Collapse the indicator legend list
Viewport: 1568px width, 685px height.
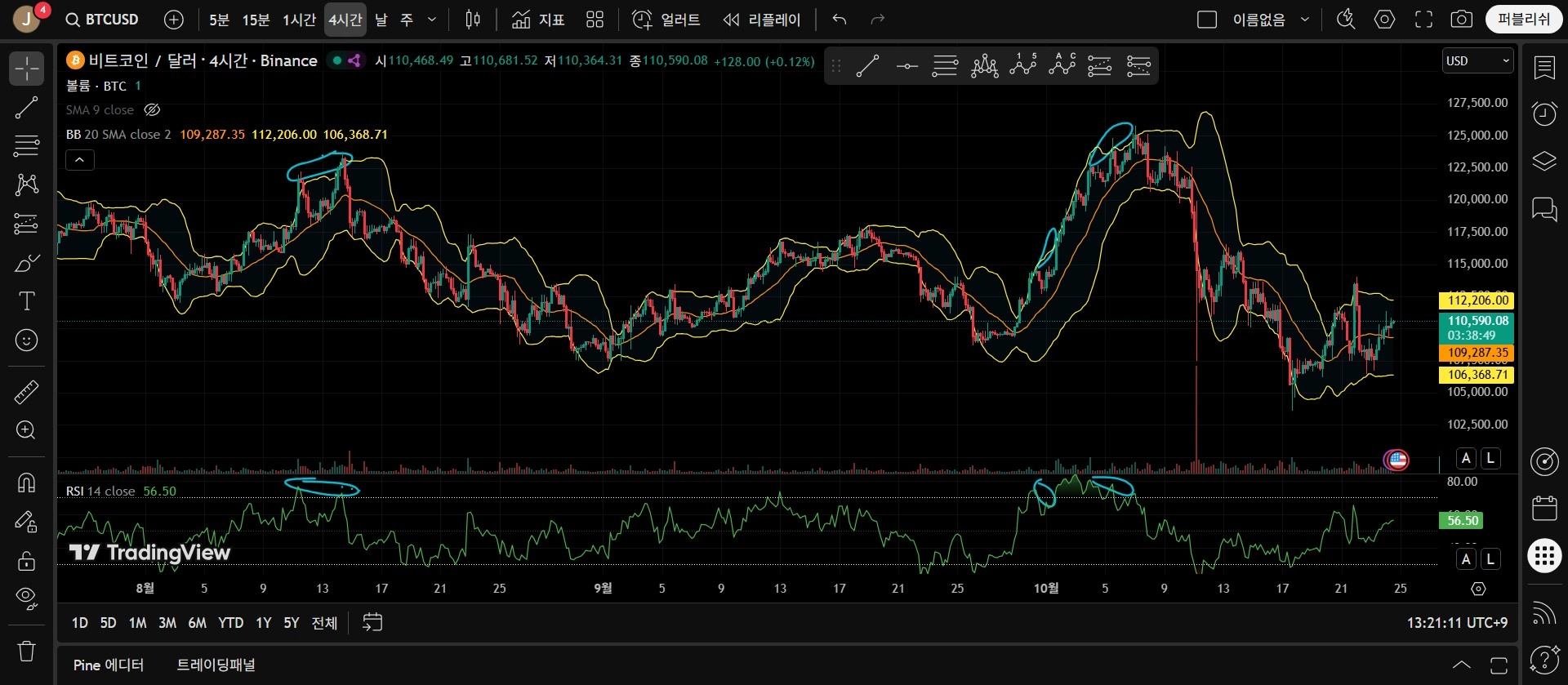pyautogui.click(x=80, y=160)
